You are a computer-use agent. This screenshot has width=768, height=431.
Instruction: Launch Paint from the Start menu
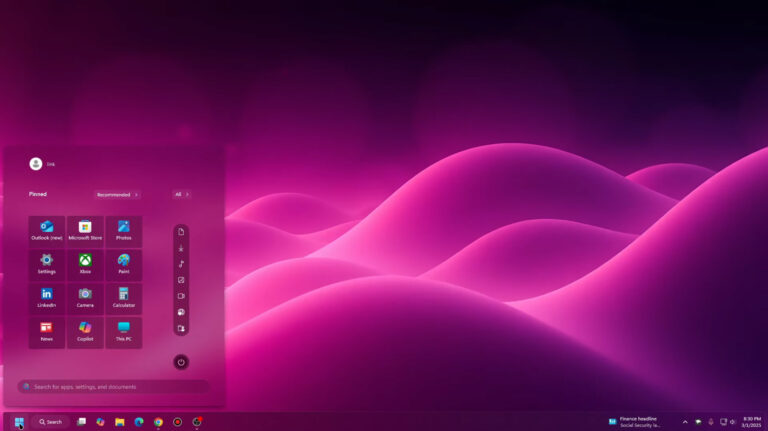(x=123, y=264)
